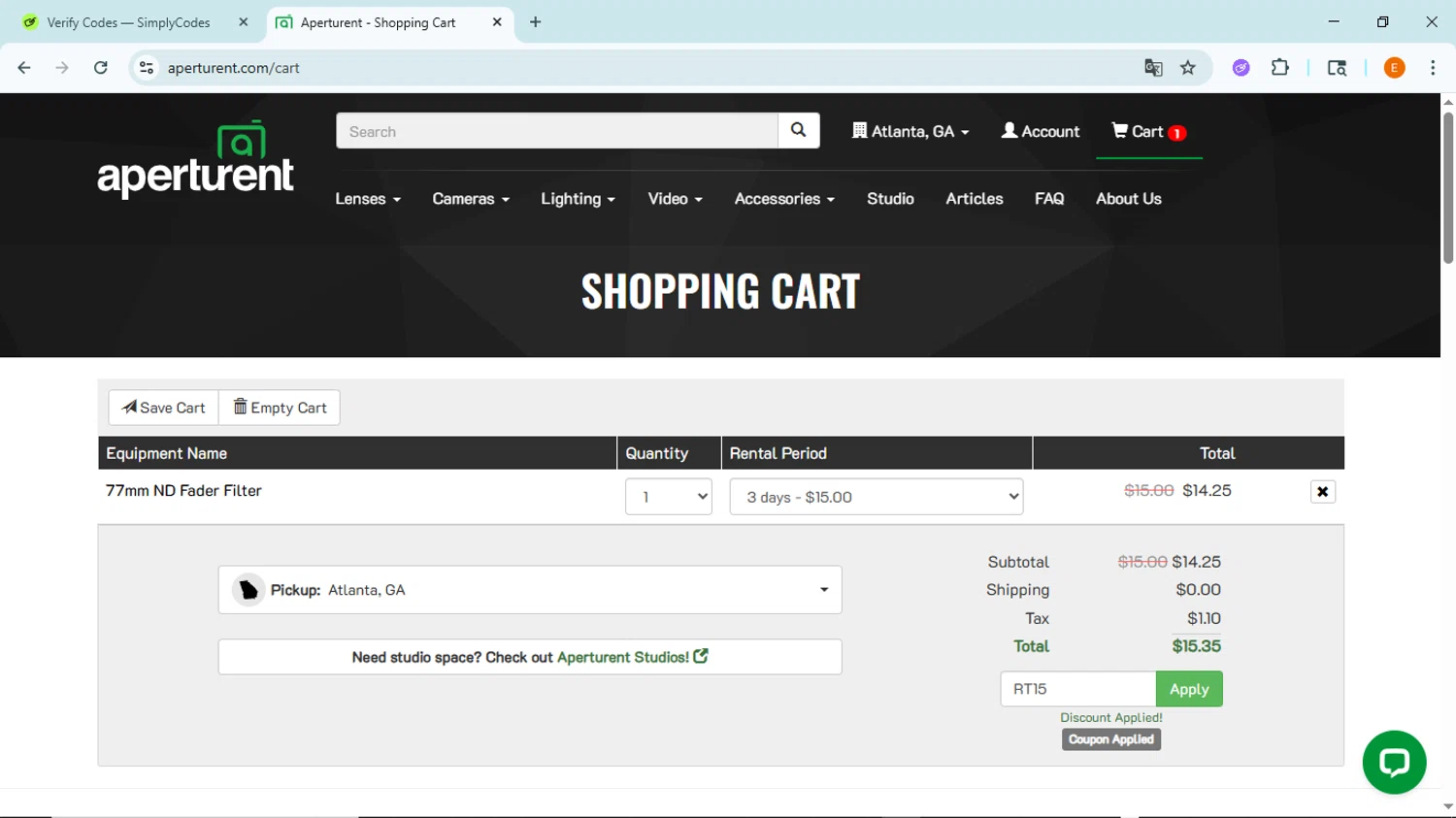Image resolution: width=1456 pixels, height=818 pixels.
Task: Open the FAQ page
Action: 1049,199
